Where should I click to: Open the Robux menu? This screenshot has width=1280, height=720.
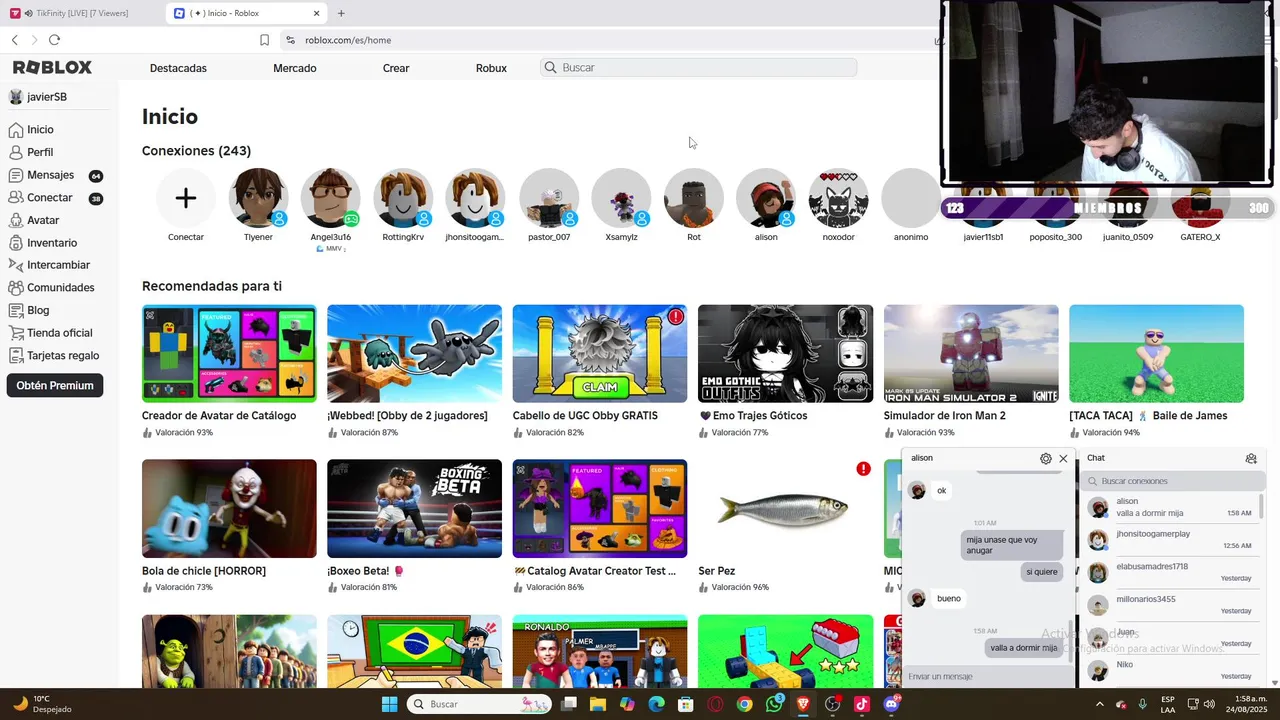point(491,68)
